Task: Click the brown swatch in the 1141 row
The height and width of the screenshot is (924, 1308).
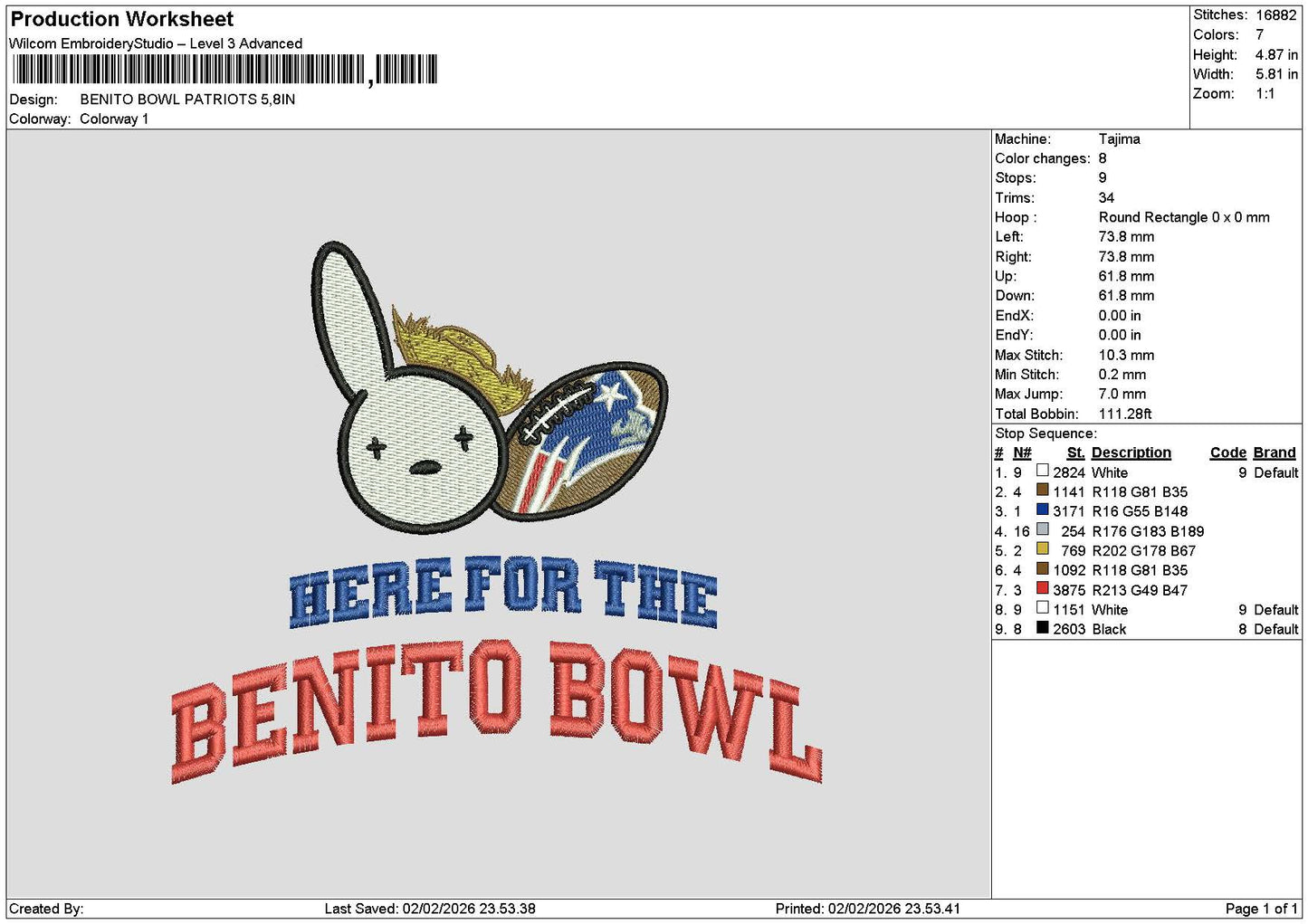Action: click(x=1043, y=491)
